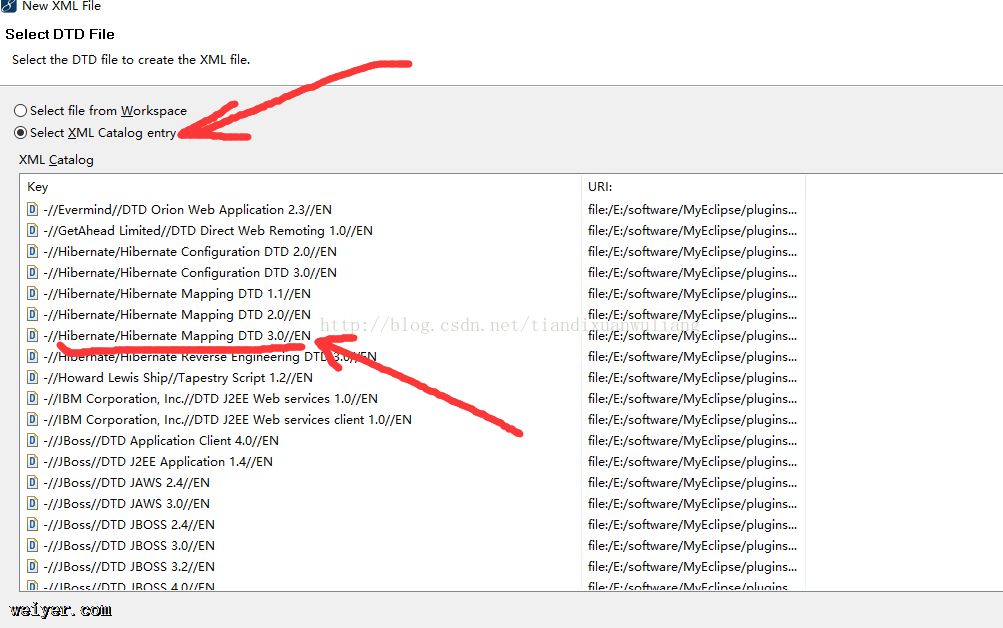Screen dimensions: 1003x628
Task: Choose the DTD icon for JBoss DTD JAWS 3.0
Action: coord(33,503)
